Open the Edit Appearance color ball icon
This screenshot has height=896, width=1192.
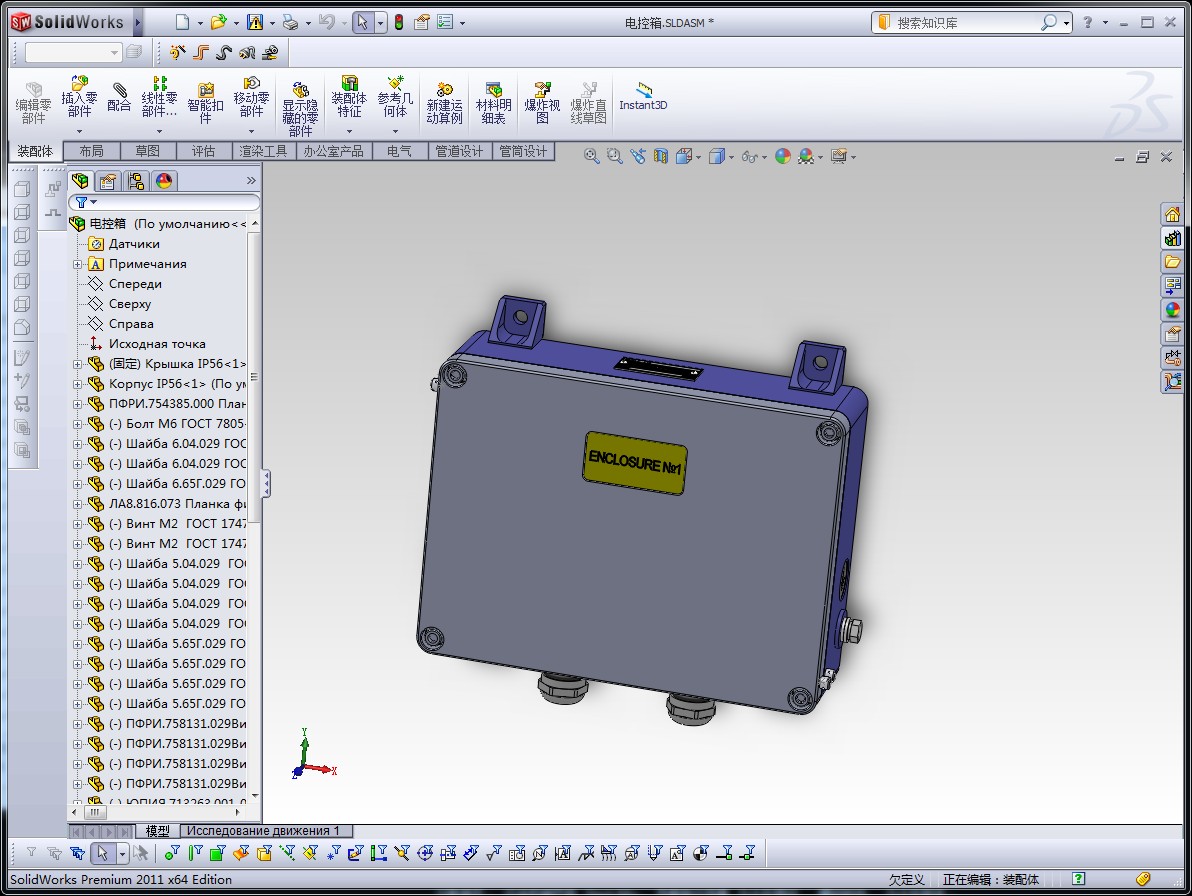click(783, 156)
